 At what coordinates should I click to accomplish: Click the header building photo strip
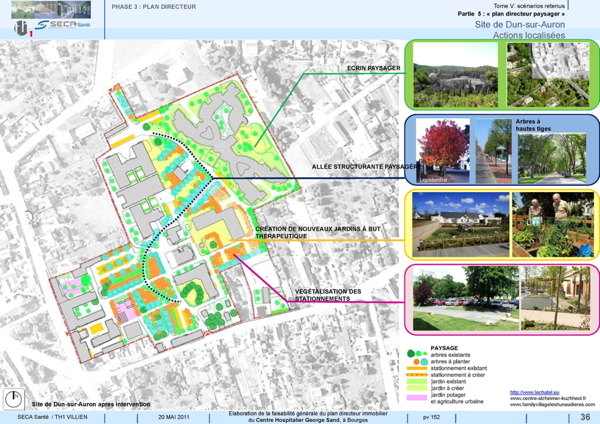coord(52,7)
